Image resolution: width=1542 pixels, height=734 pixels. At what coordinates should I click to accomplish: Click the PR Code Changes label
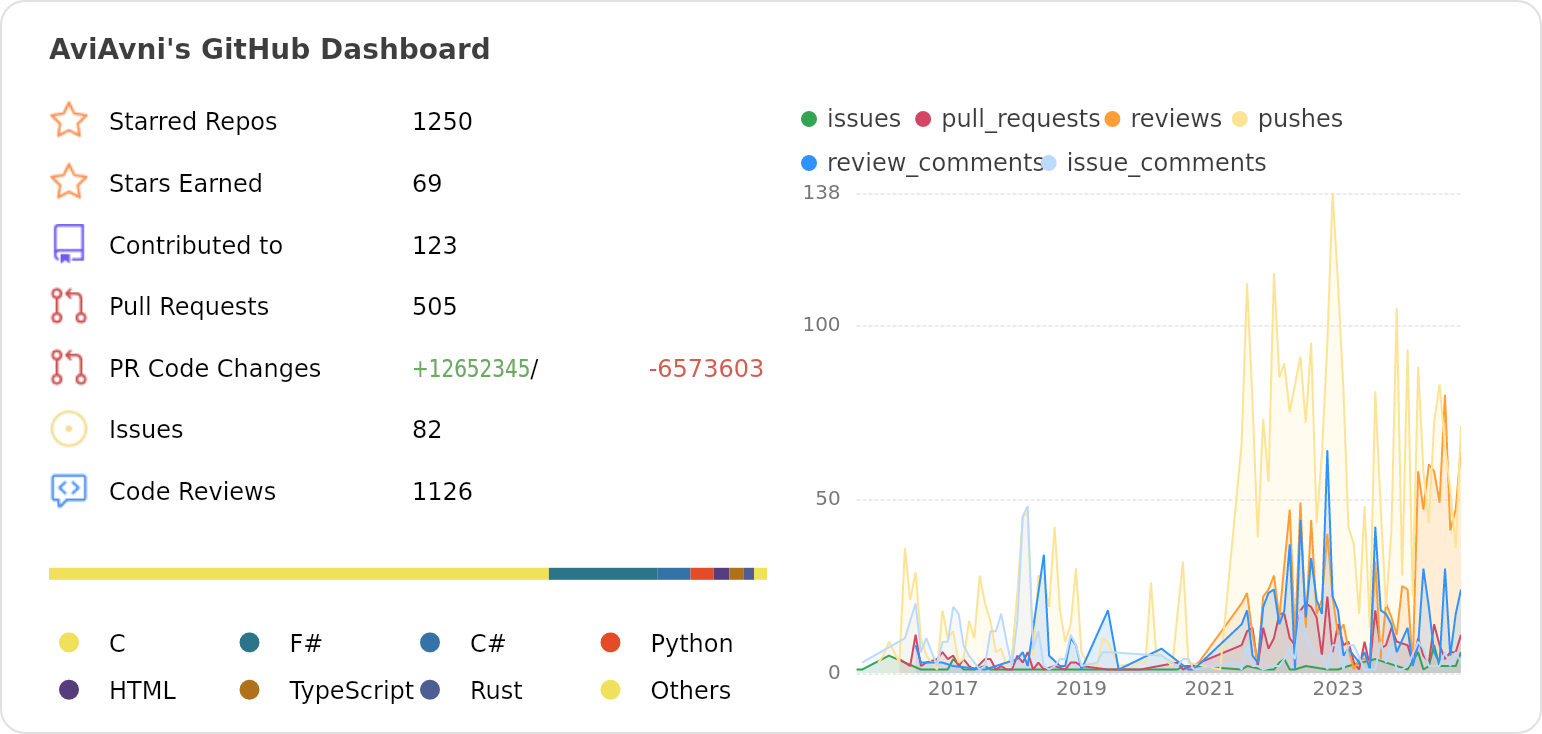(215, 369)
